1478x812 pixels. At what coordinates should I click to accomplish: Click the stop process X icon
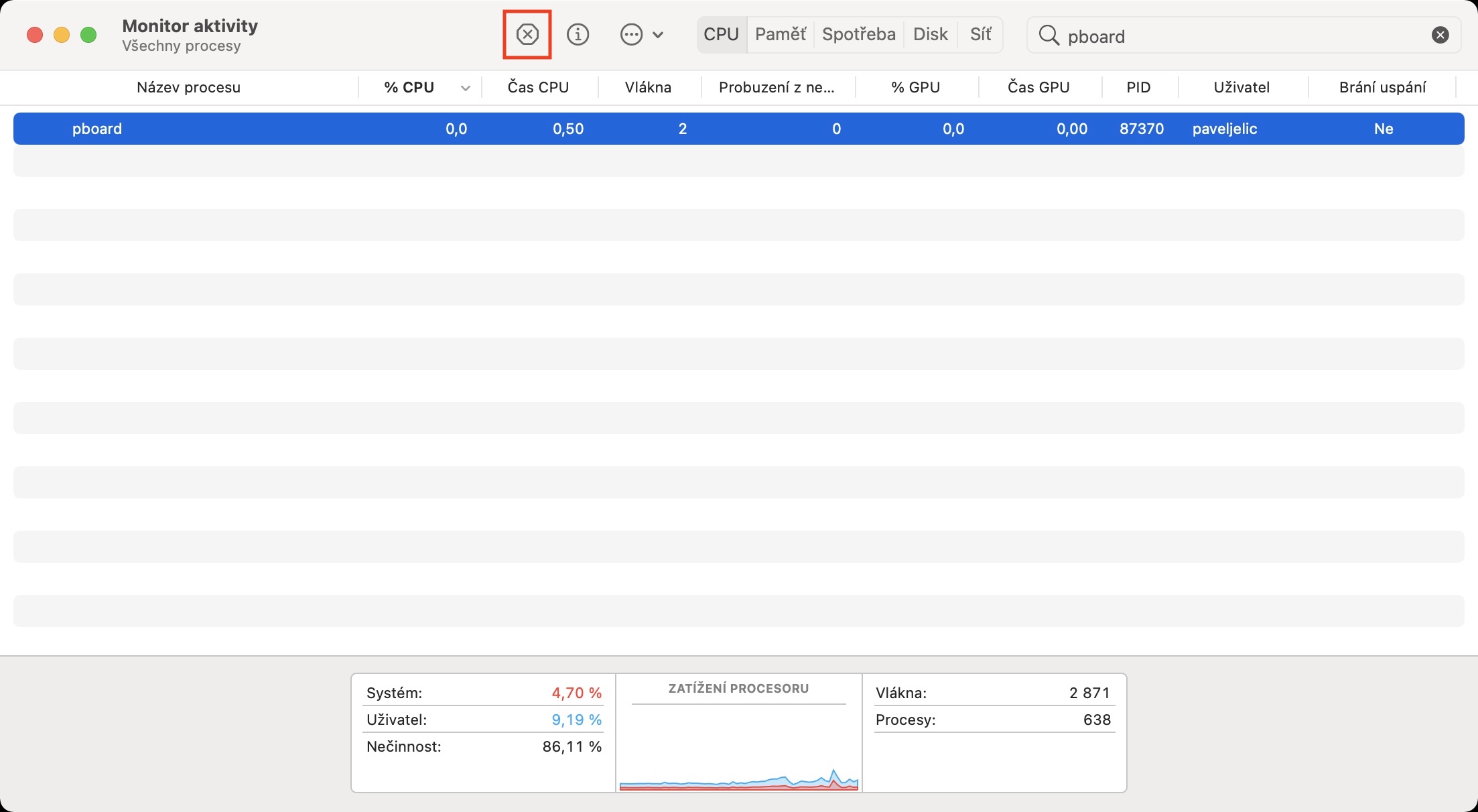(x=527, y=34)
